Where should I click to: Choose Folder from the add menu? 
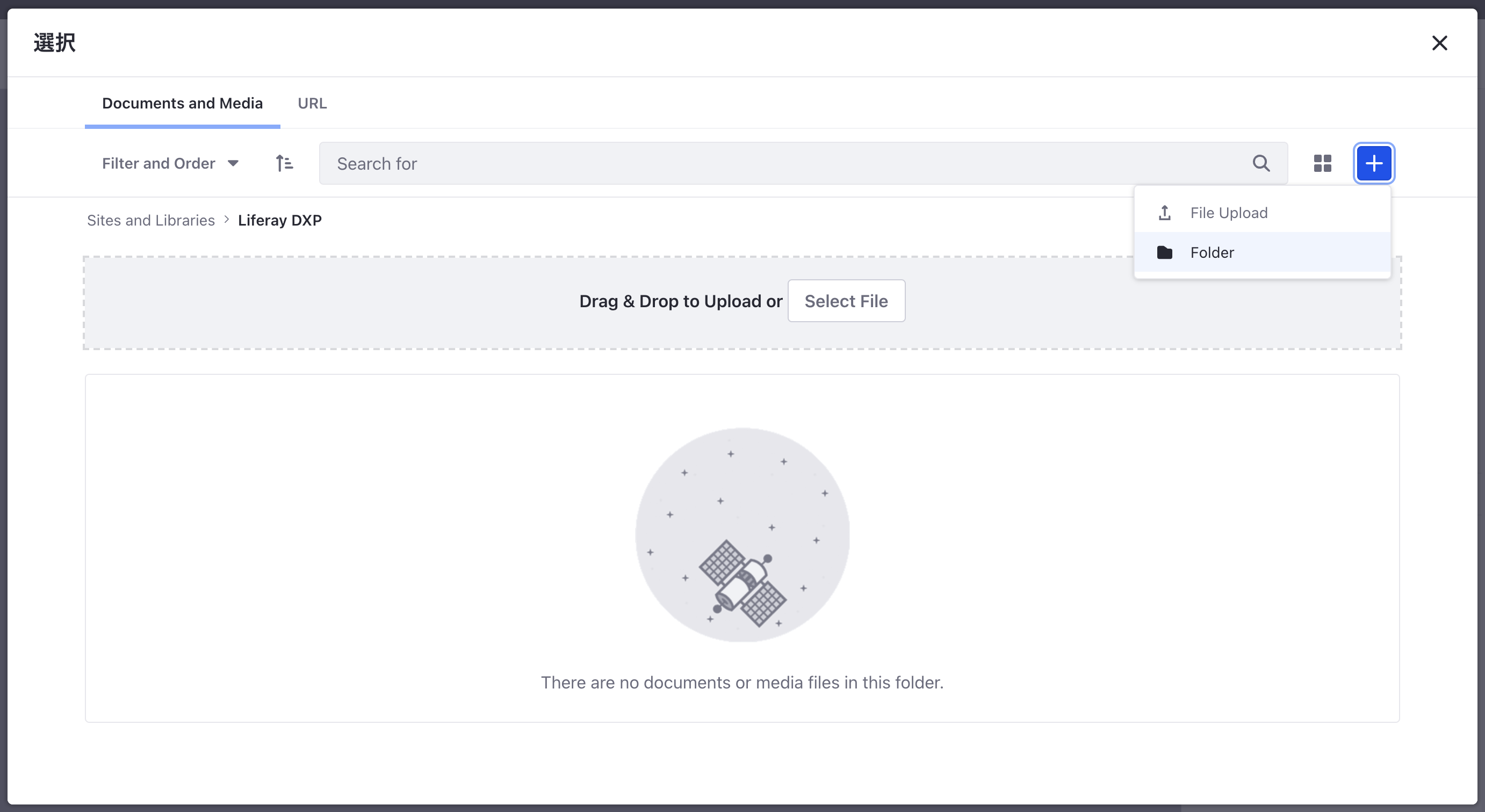tap(1212, 252)
